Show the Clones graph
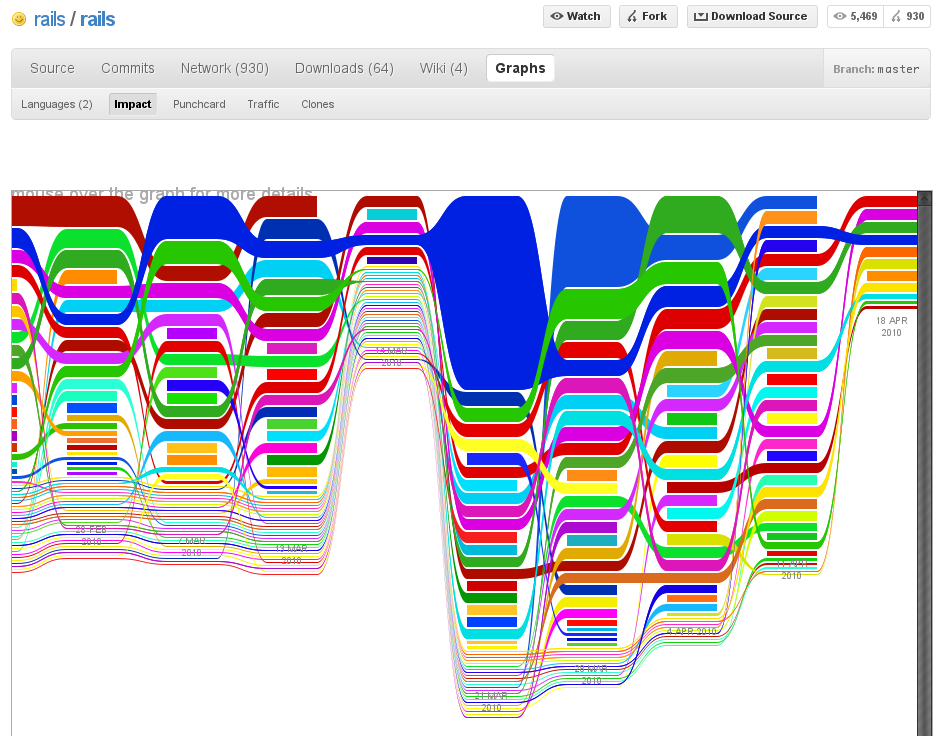This screenshot has width=946, height=736. click(317, 104)
